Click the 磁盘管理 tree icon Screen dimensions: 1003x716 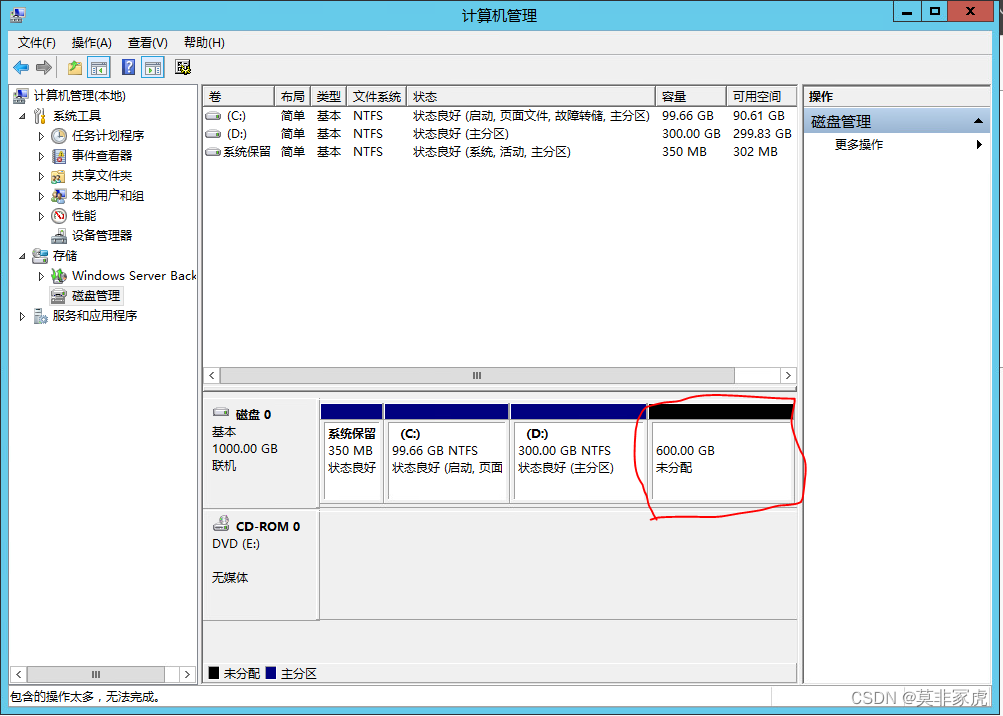pyautogui.click(x=58, y=296)
